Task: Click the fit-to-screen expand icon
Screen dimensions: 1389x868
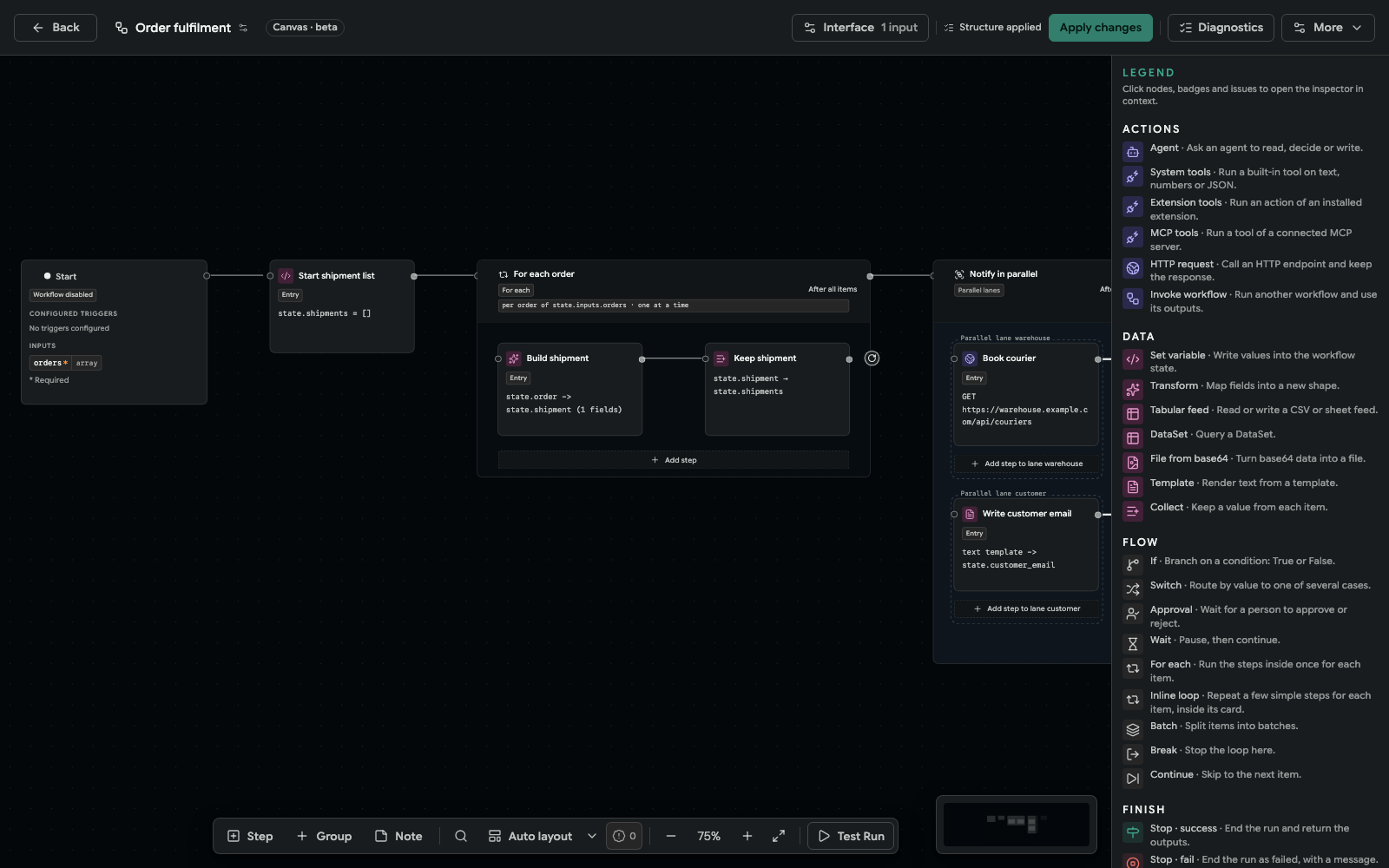Action: [779, 836]
